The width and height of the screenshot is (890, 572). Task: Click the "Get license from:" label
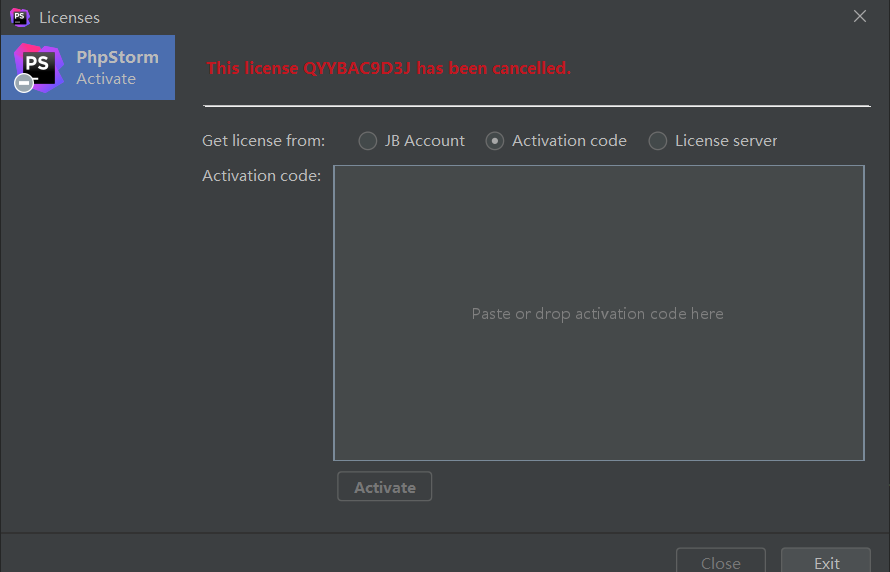coord(263,141)
